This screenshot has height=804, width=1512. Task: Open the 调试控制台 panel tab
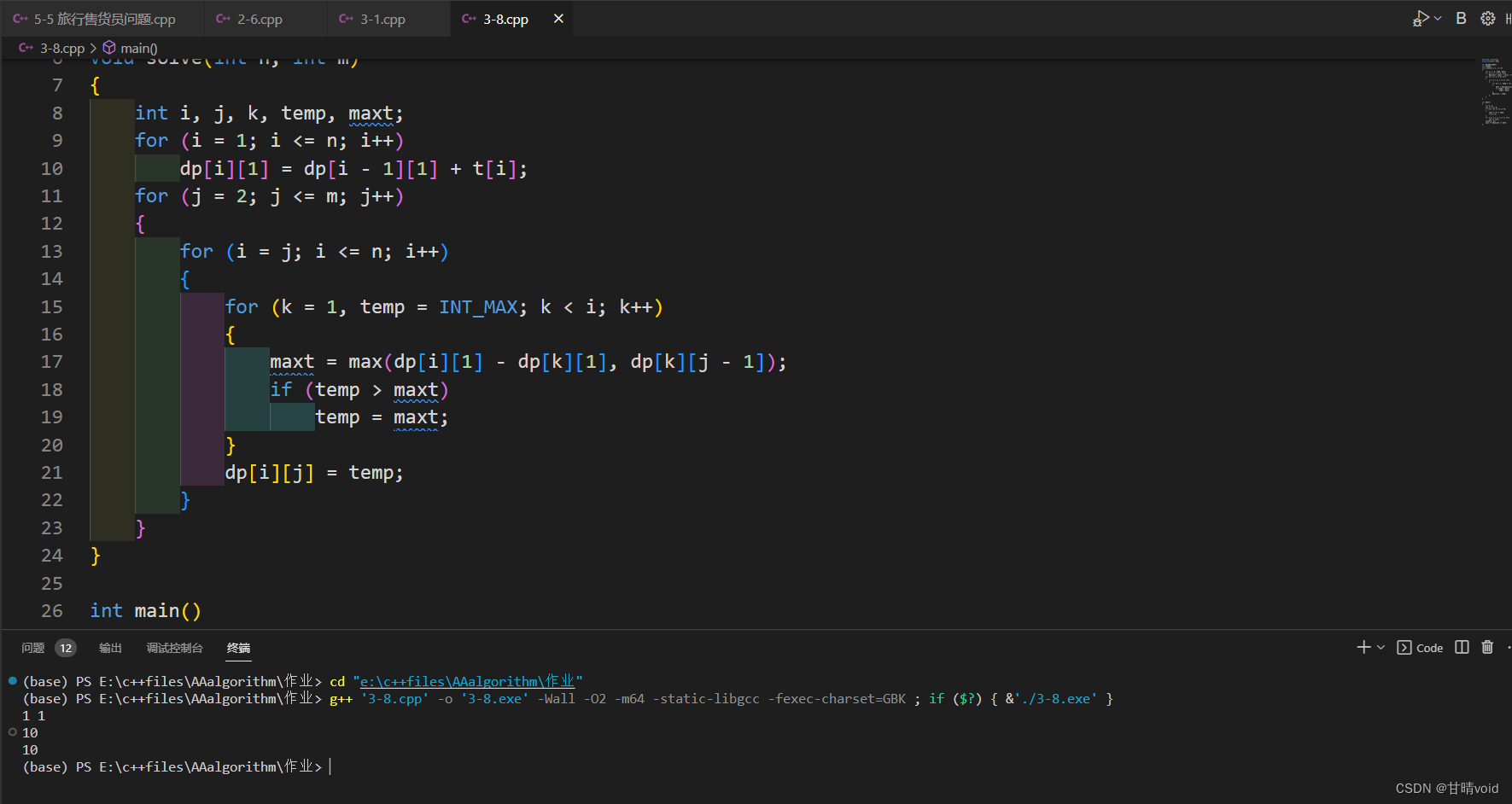(174, 648)
